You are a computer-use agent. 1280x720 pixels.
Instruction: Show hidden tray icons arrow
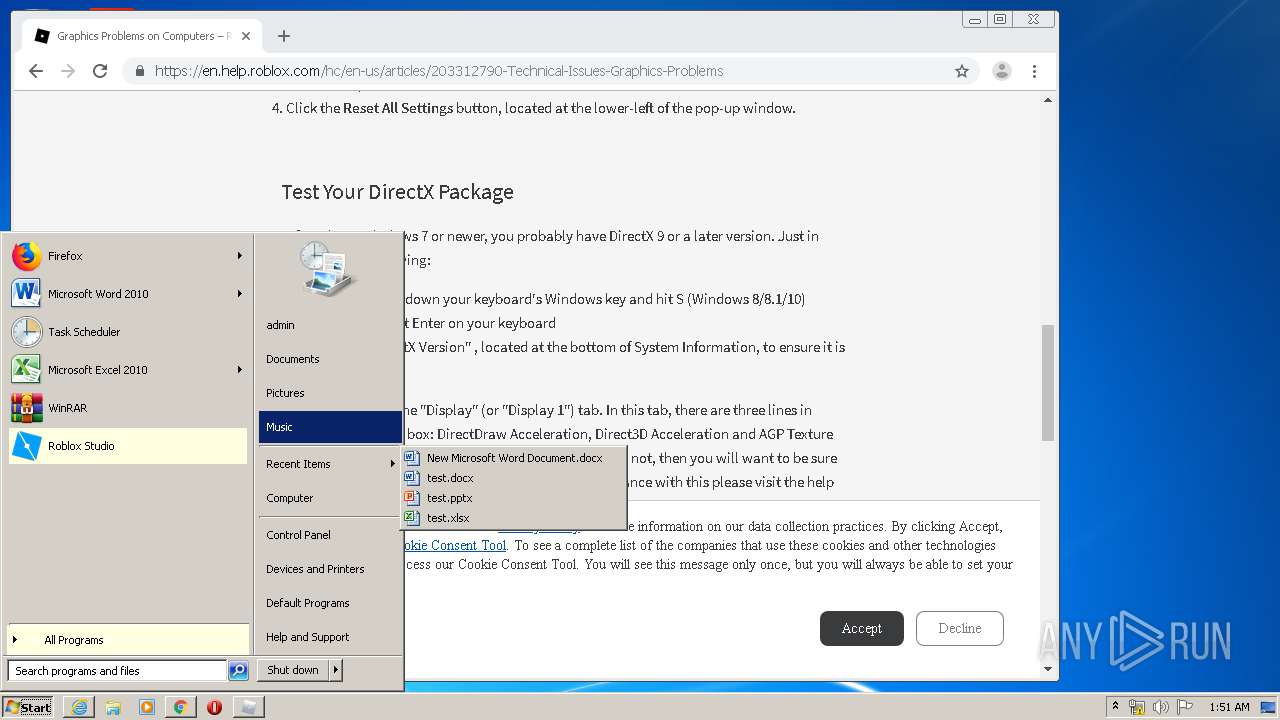tap(1115, 707)
